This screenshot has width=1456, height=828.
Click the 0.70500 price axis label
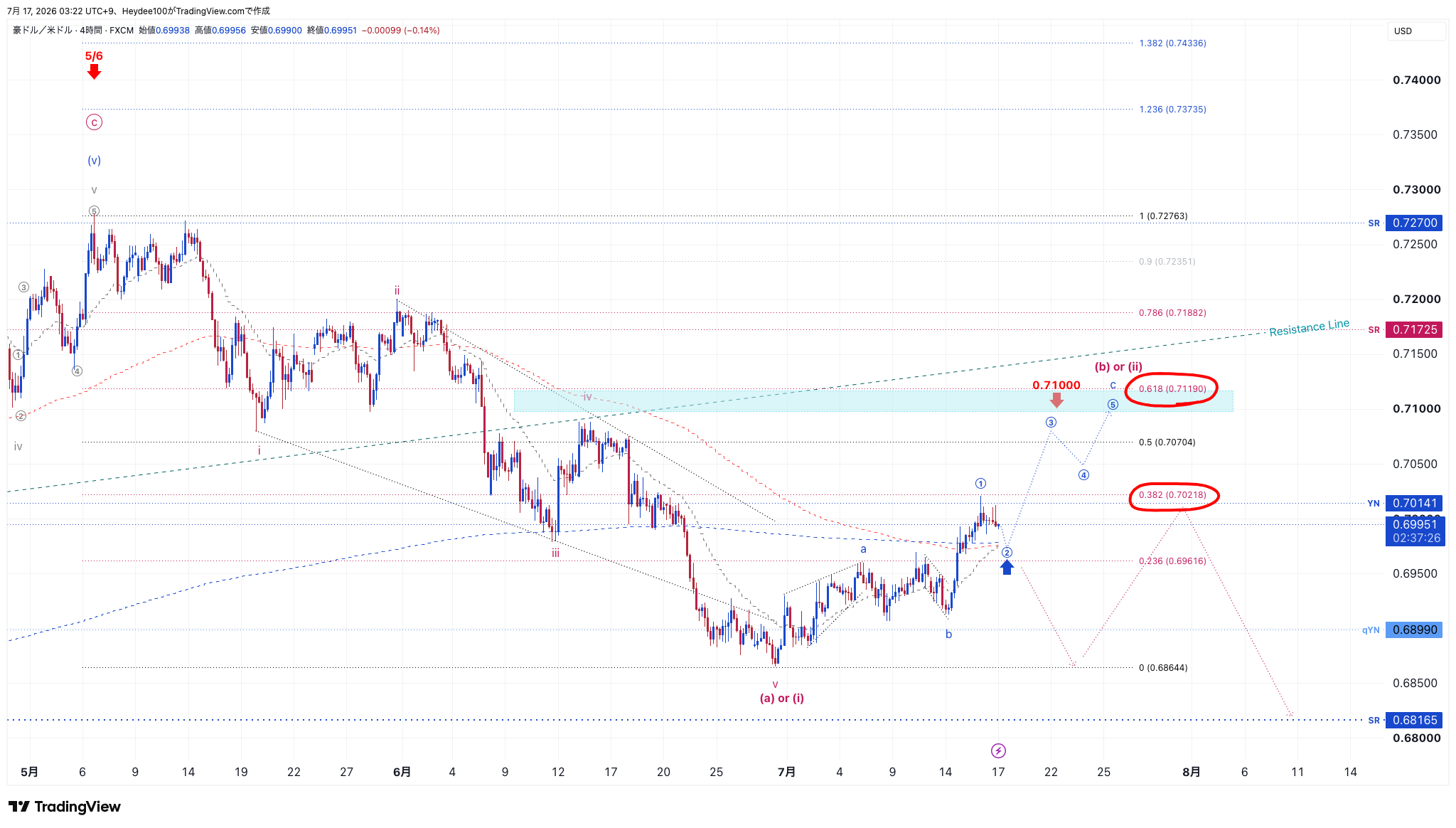coord(1415,464)
